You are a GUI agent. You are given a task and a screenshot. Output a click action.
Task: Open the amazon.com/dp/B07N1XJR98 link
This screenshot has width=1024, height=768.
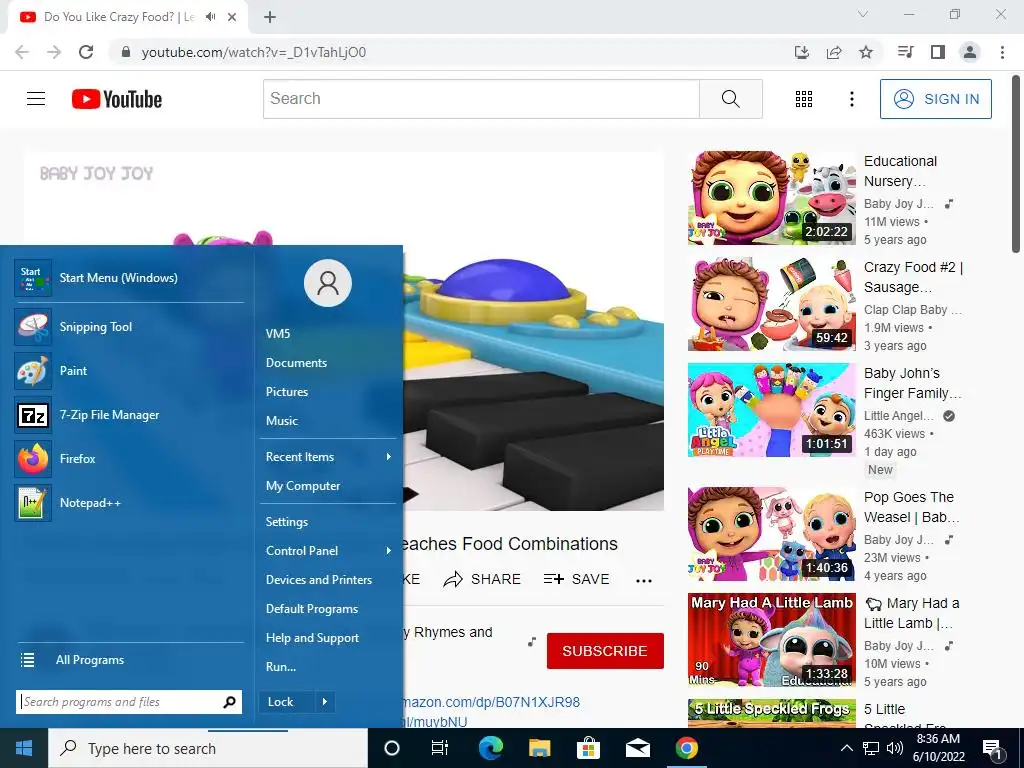(x=490, y=702)
